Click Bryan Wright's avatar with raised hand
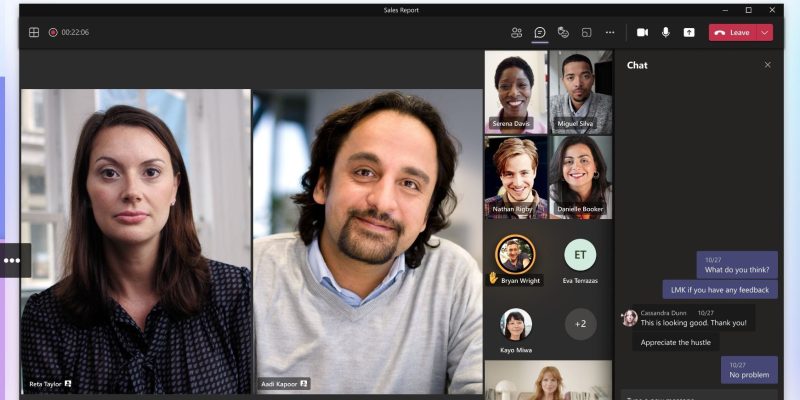 516,254
